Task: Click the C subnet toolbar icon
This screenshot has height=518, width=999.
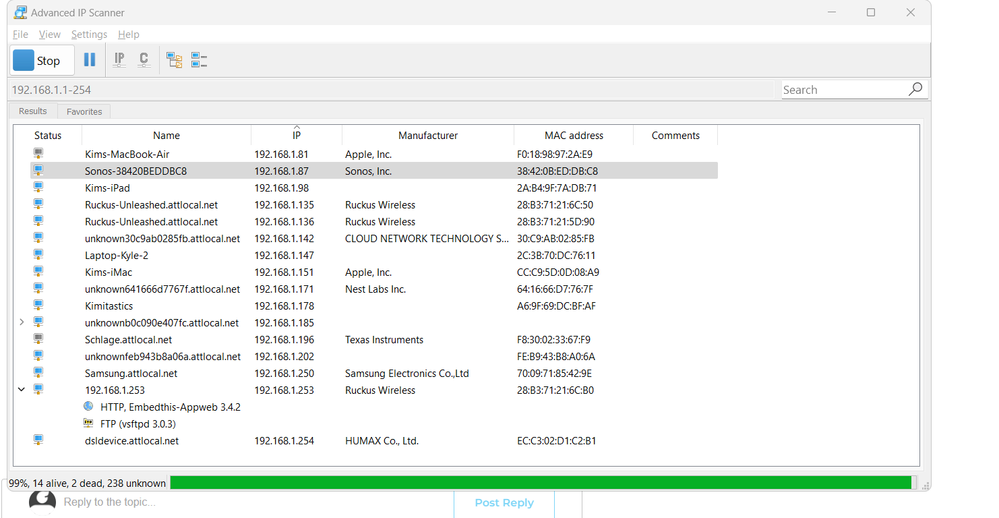Action: pos(144,60)
